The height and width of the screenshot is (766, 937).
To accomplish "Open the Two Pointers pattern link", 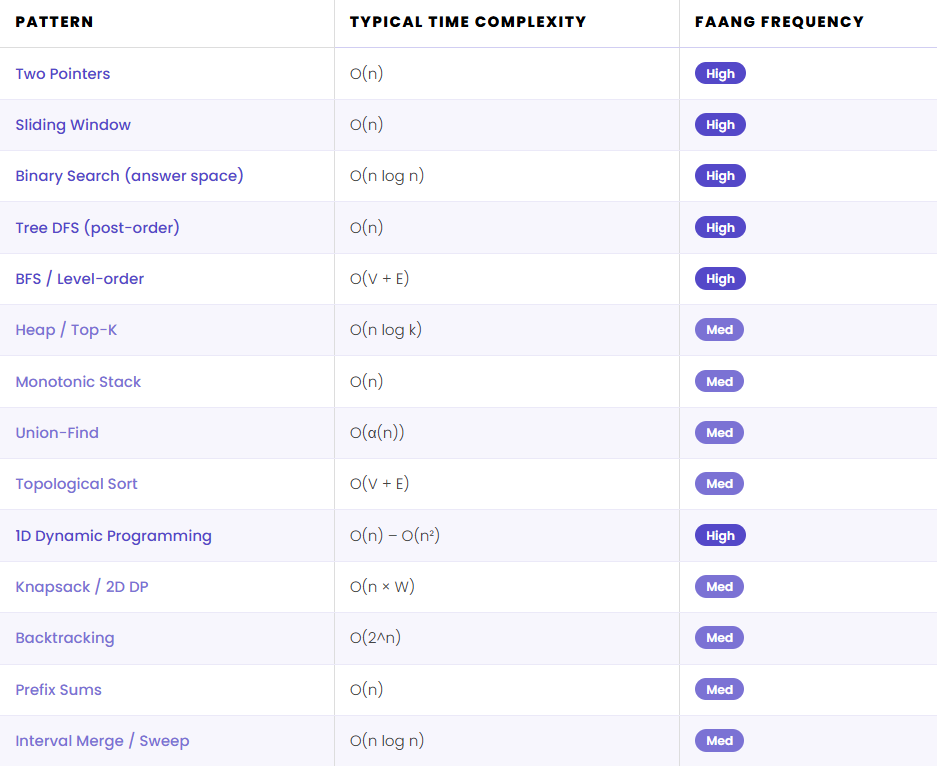I will (x=63, y=74).
